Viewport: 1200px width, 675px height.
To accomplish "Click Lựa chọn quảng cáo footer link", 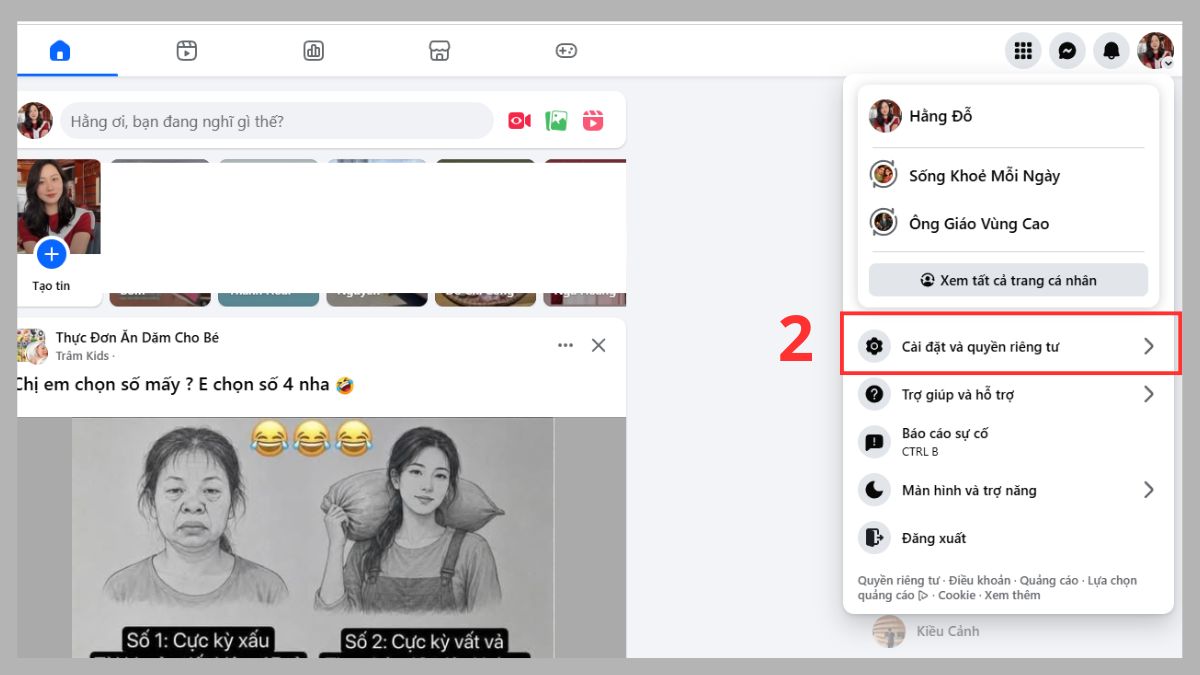I will pos(1112,581).
